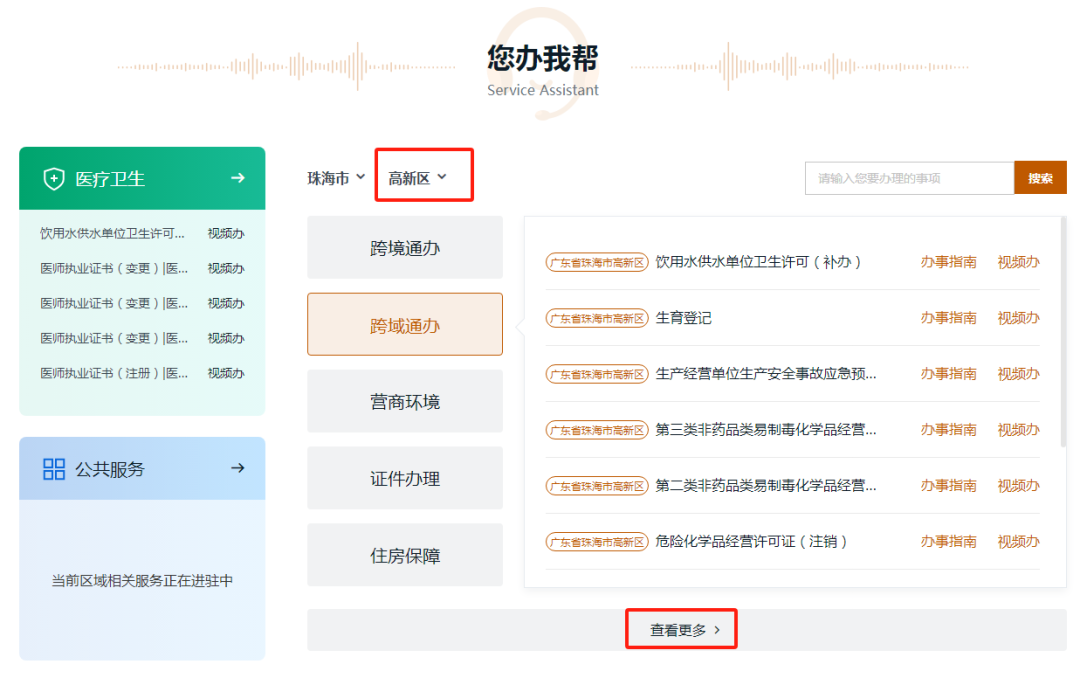Open the 高新区 district dropdown

(416, 175)
